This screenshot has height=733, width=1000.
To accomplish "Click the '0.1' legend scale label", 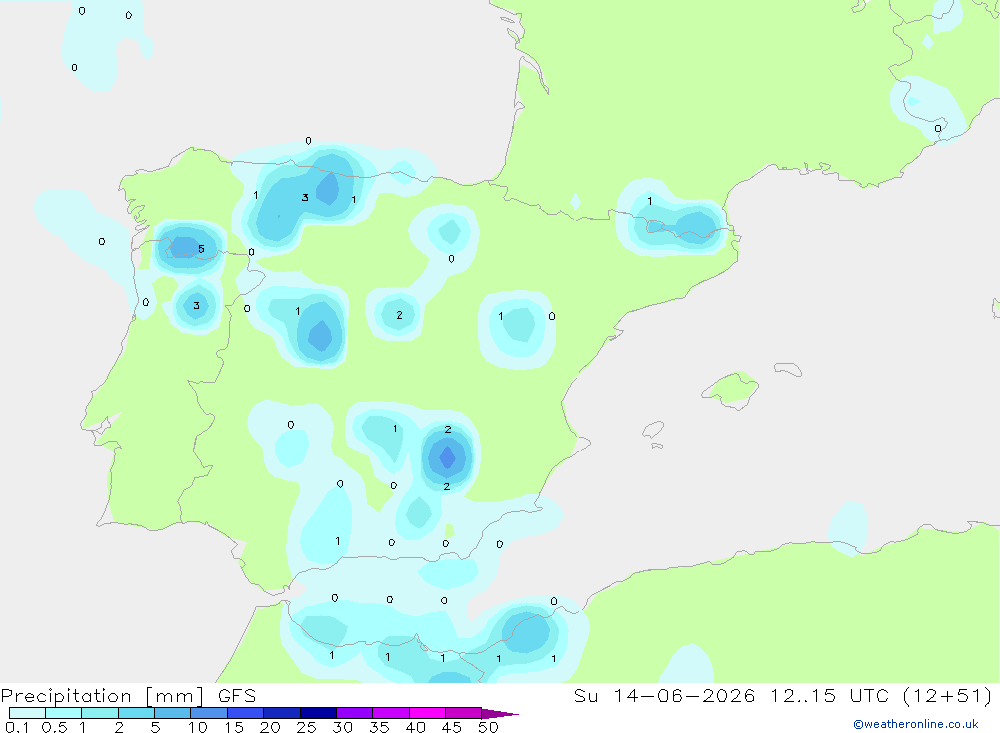I will (x=17, y=727).
